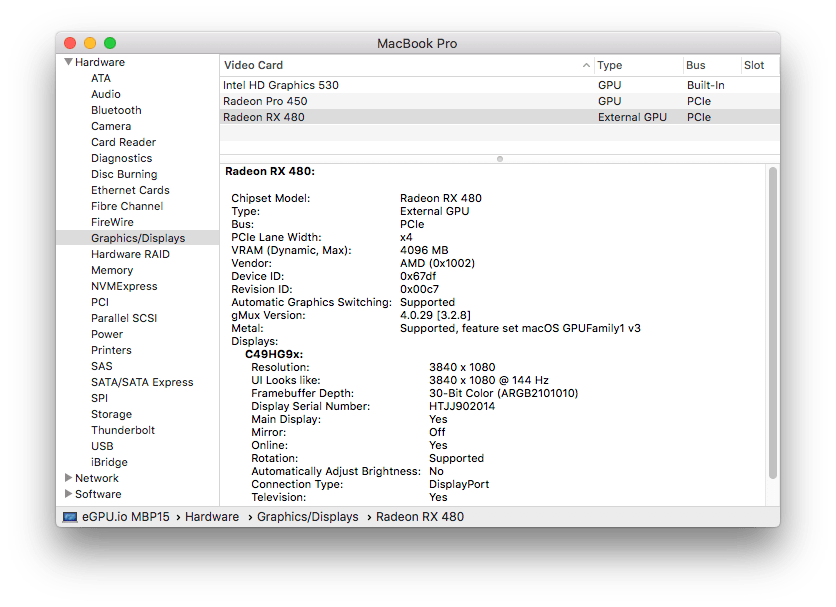
Task: Open Disc Burning information
Action: 124,174
